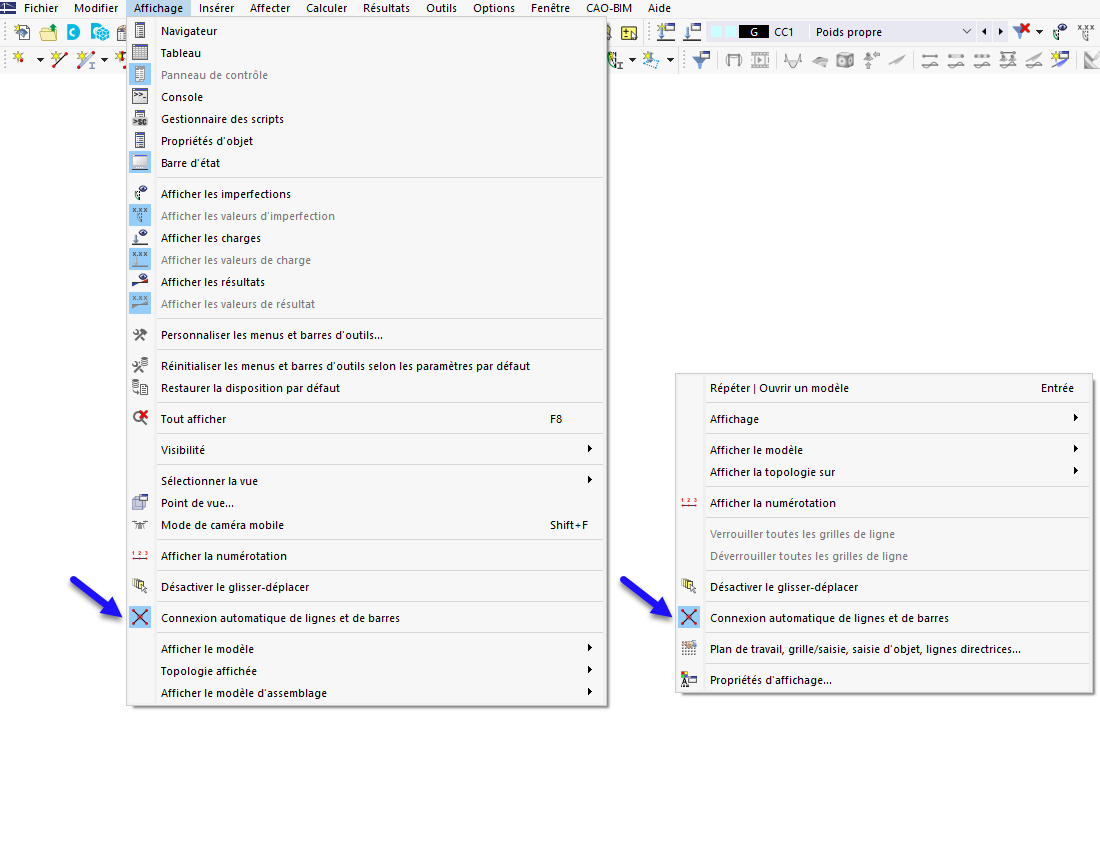Step to the previous load case with left arrow
The width and height of the screenshot is (1100, 841).
pyautogui.click(x=984, y=31)
